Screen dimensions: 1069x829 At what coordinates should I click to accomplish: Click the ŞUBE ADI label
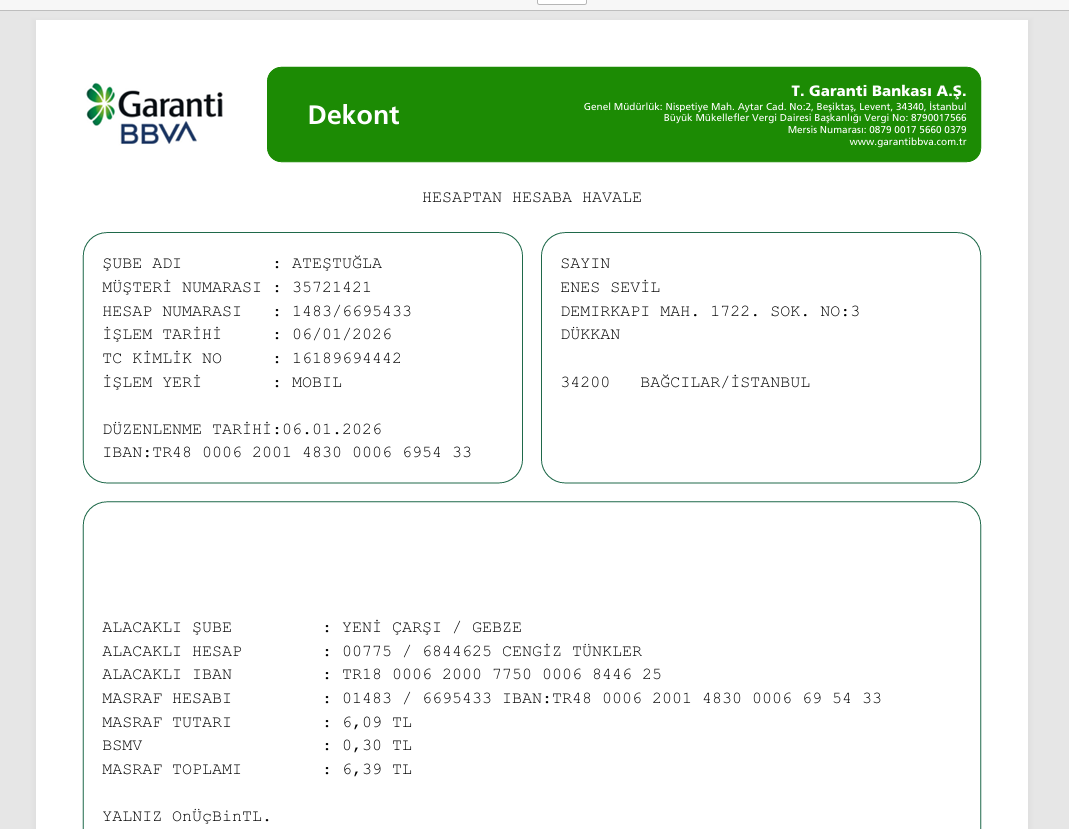click(142, 264)
